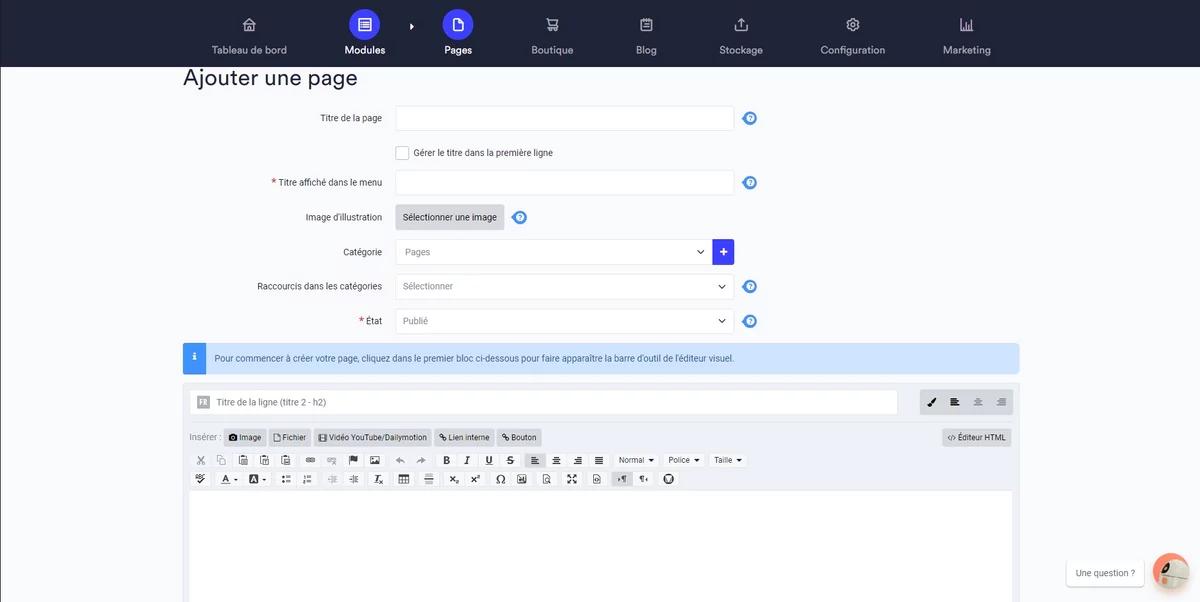Open the Catégorie dropdown
The height and width of the screenshot is (602, 1200).
click(554, 252)
